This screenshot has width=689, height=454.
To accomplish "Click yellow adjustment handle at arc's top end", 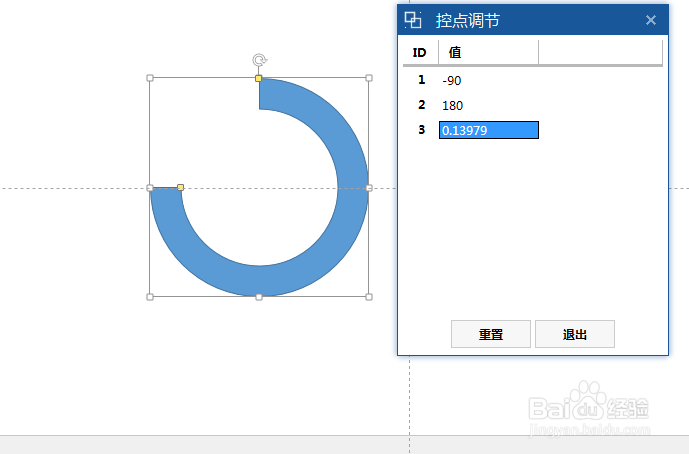I will coord(259,78).
